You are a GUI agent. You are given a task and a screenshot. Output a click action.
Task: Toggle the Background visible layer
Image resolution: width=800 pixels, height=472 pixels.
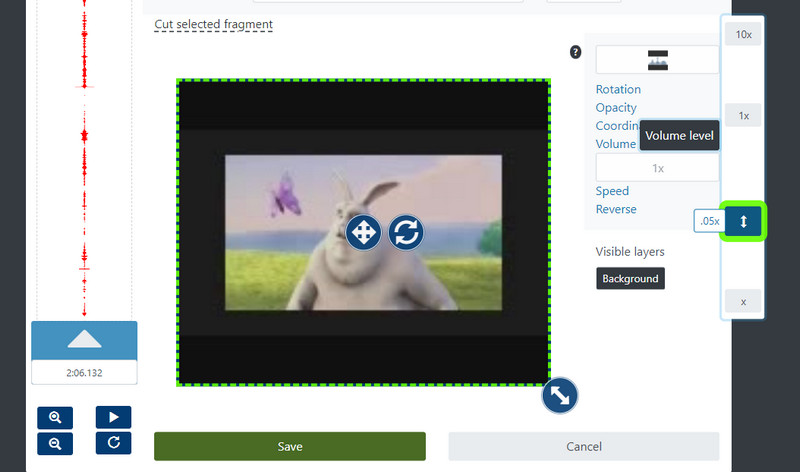pyautogui.click(x=630, y=278)
